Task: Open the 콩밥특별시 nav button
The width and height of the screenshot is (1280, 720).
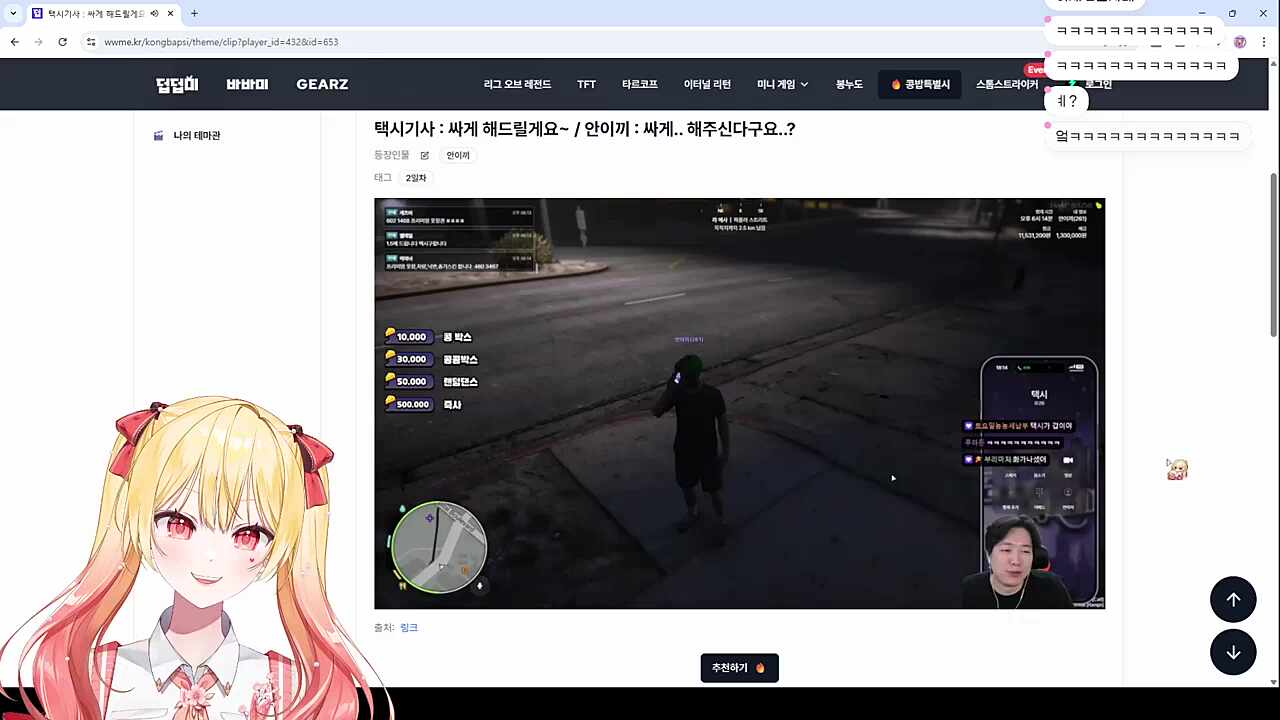Action: [x=920, y=84]
